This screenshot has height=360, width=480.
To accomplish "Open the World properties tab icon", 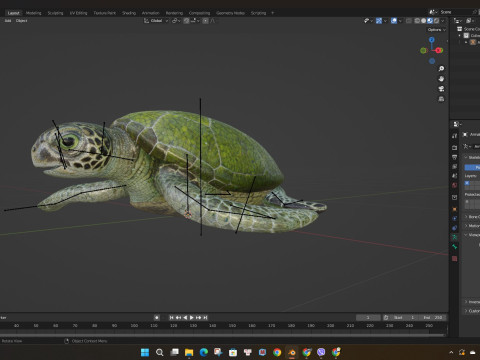I will point(454,185).
